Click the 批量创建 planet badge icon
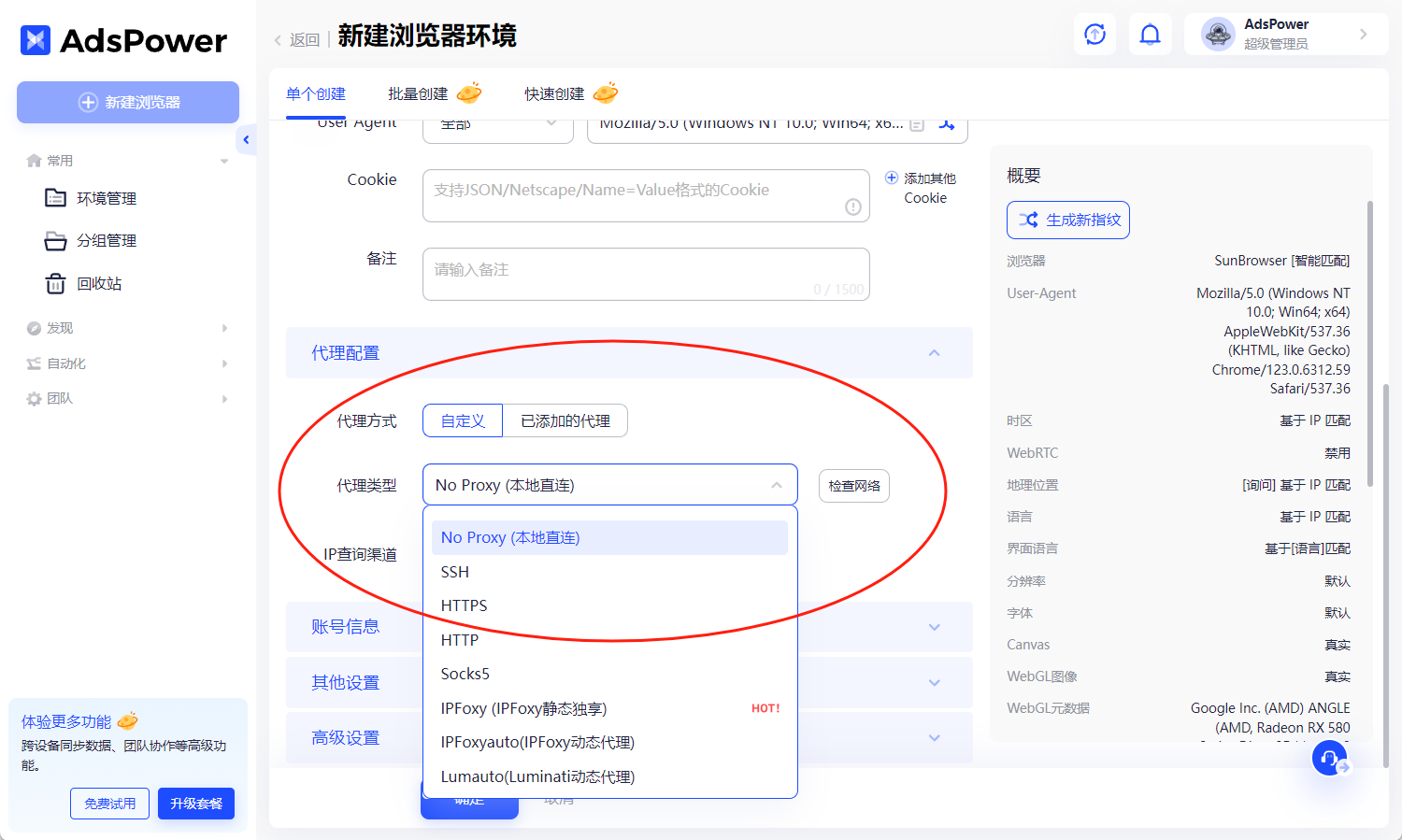Screen dimensions: 1402x840 (469, 93)
